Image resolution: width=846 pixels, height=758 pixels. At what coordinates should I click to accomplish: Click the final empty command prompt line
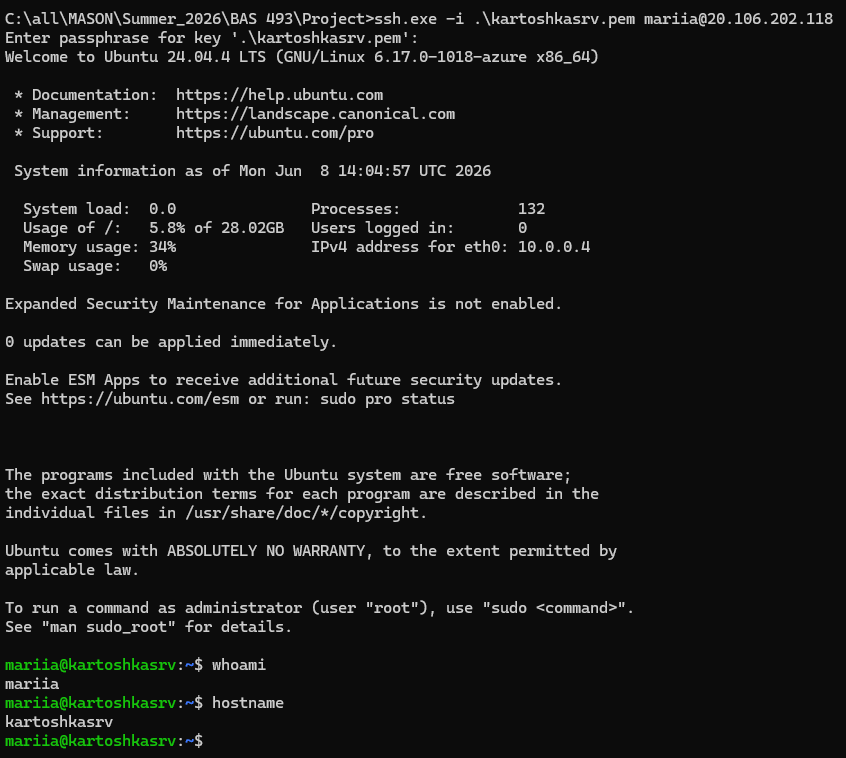(x=104, y=741)
